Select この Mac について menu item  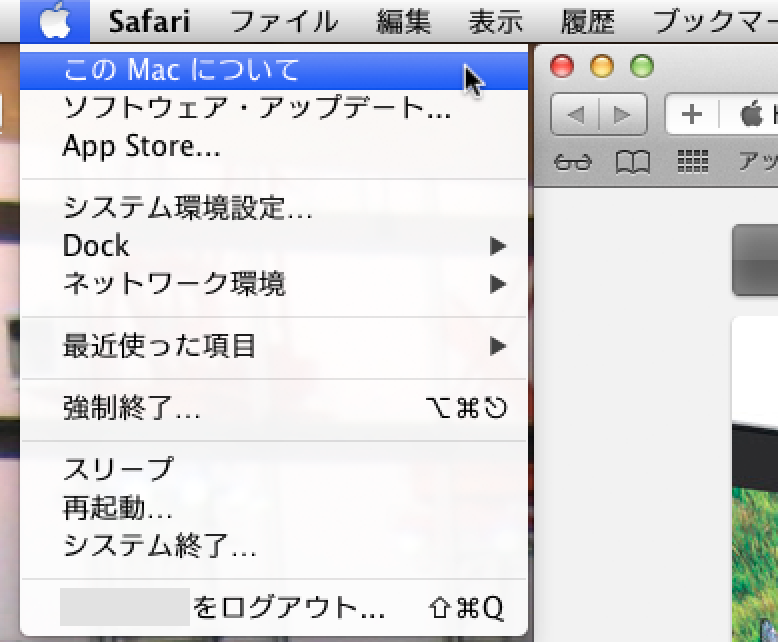pos(273,70)
